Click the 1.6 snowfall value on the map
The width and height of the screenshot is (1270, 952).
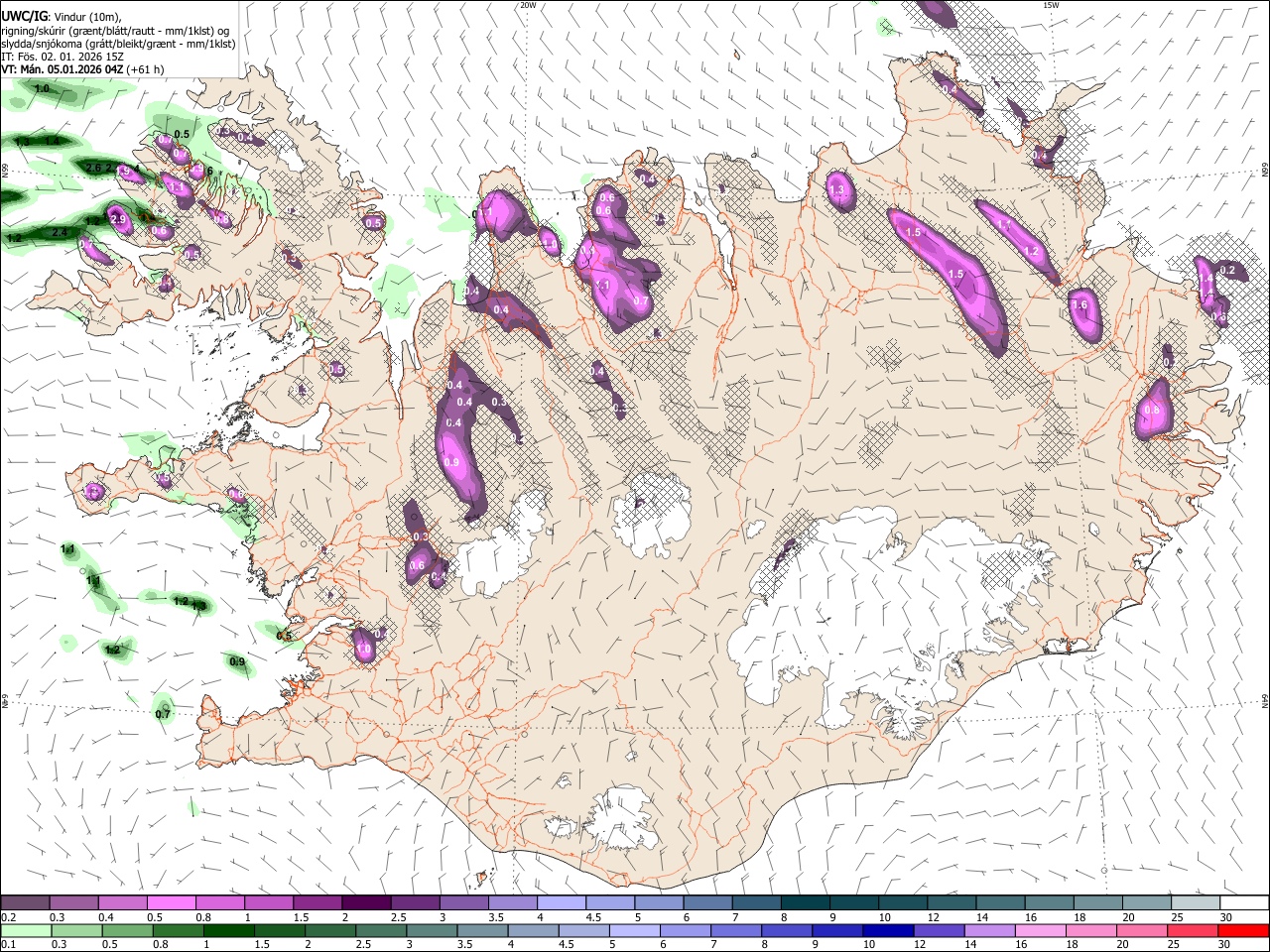point(1079,305)
